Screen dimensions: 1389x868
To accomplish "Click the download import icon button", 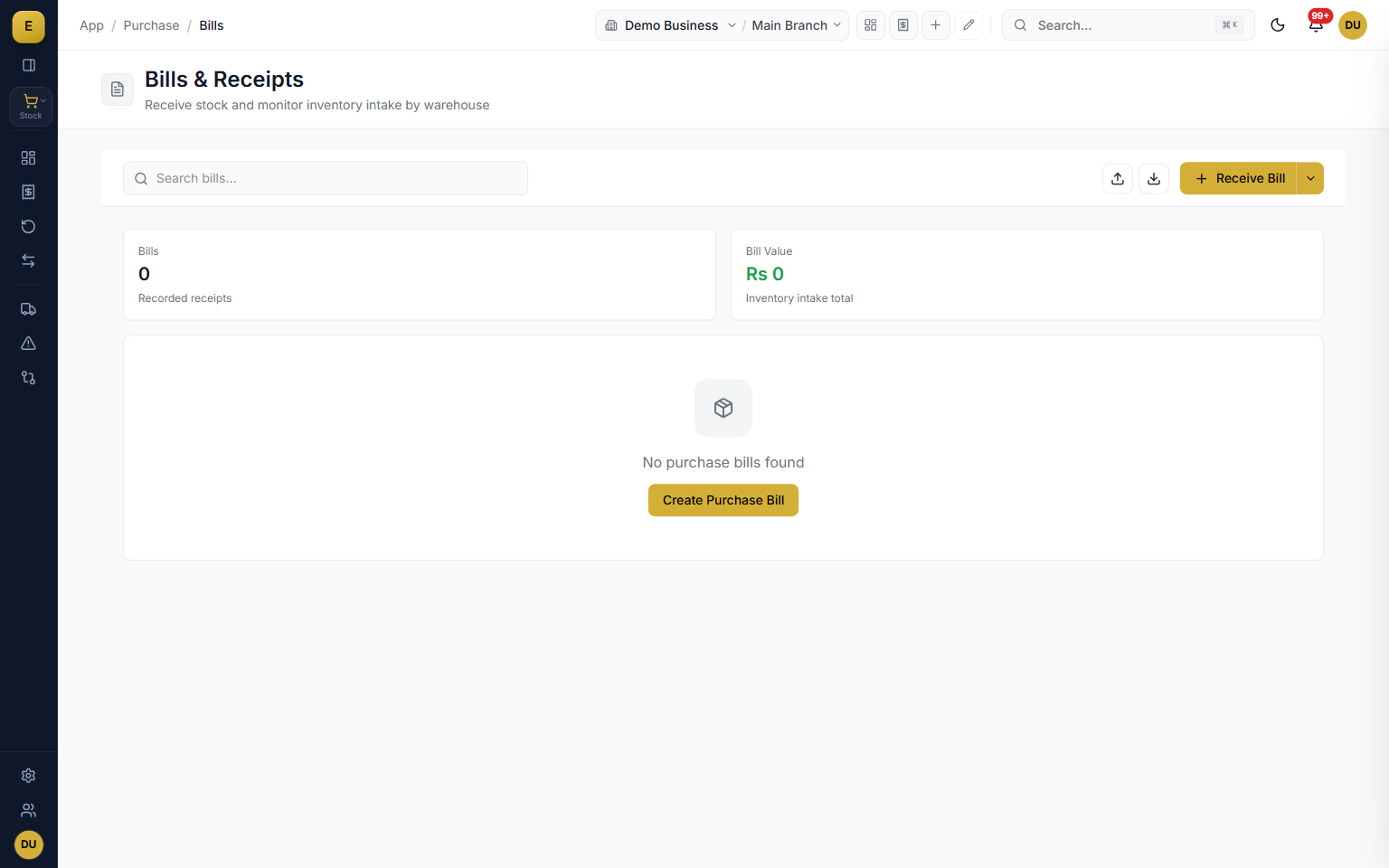I will pos(1154,178).
